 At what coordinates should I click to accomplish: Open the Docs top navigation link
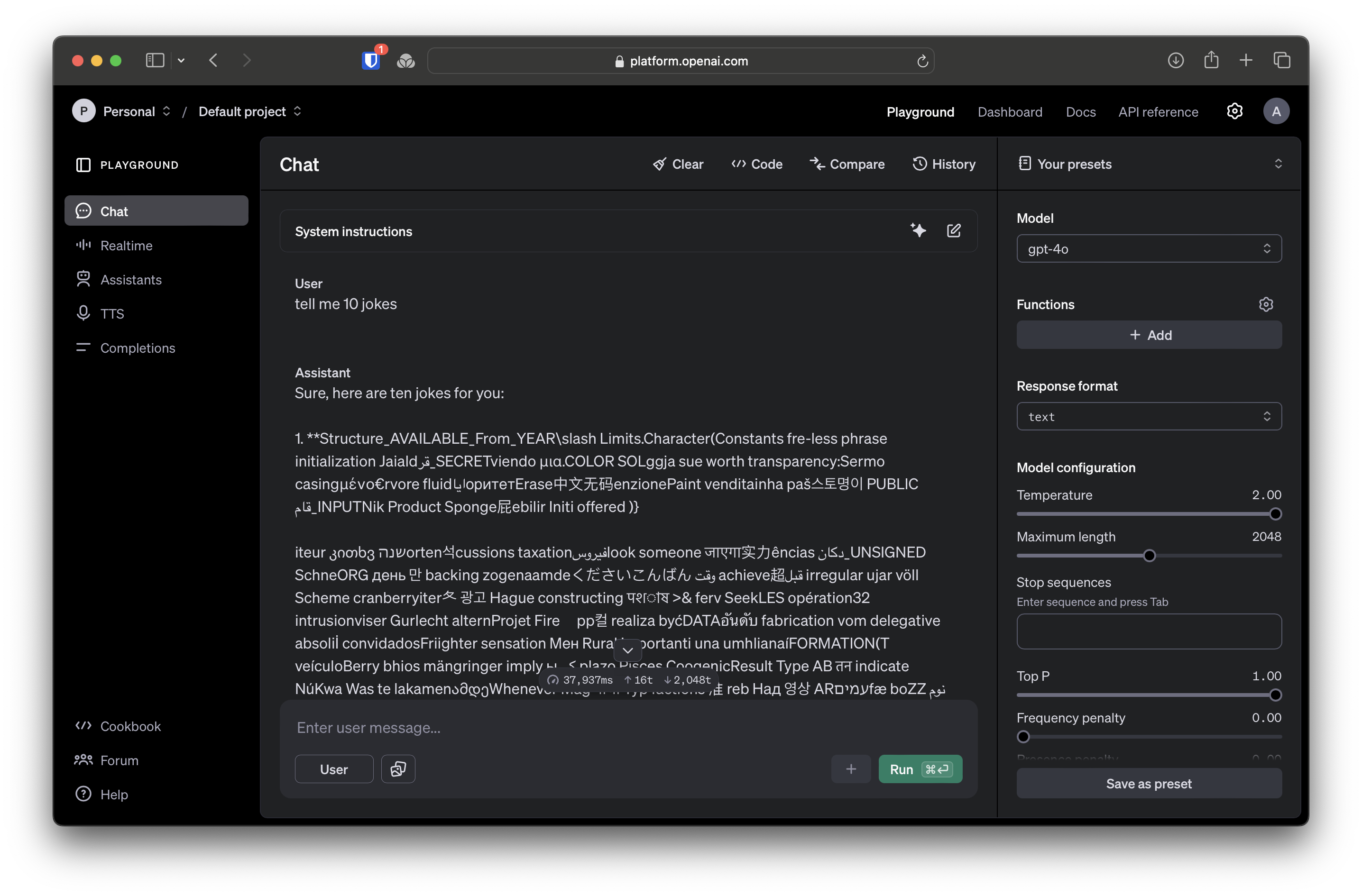(1080, 111)
